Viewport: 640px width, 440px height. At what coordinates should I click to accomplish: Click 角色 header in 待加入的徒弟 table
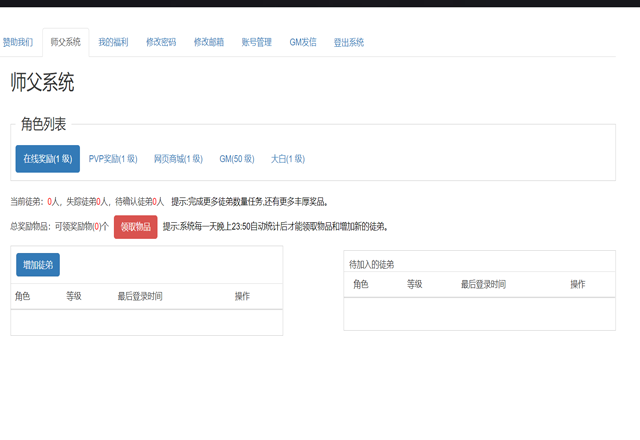pyautogui.click(x=361, y=284)
